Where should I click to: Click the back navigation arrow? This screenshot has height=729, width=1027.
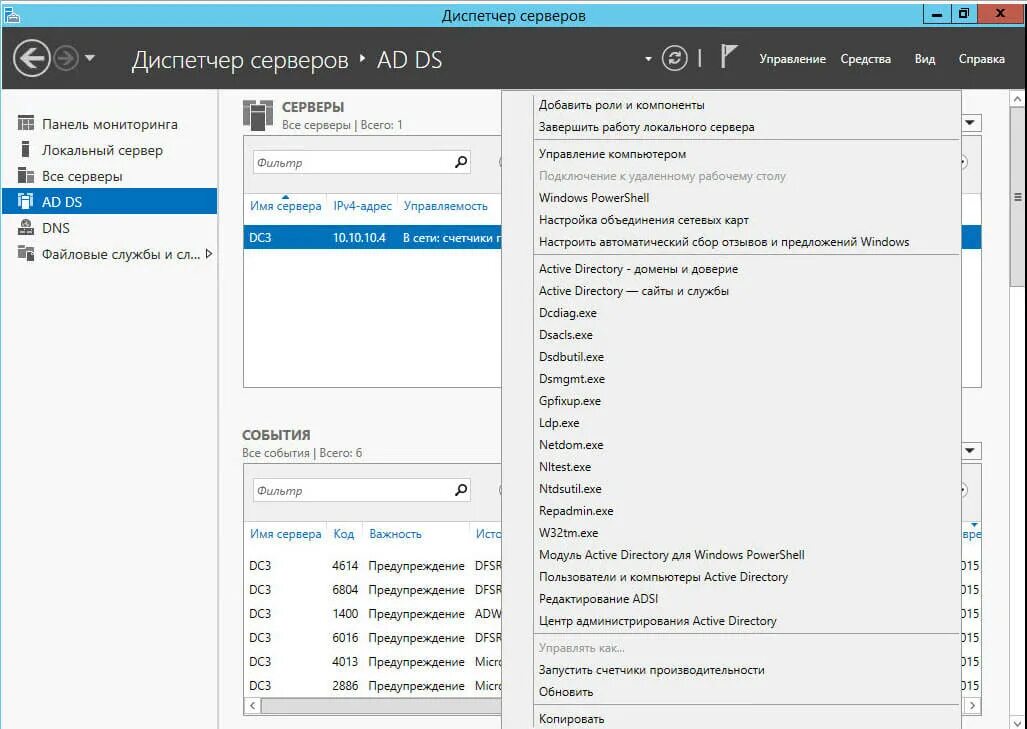[31, 58]
